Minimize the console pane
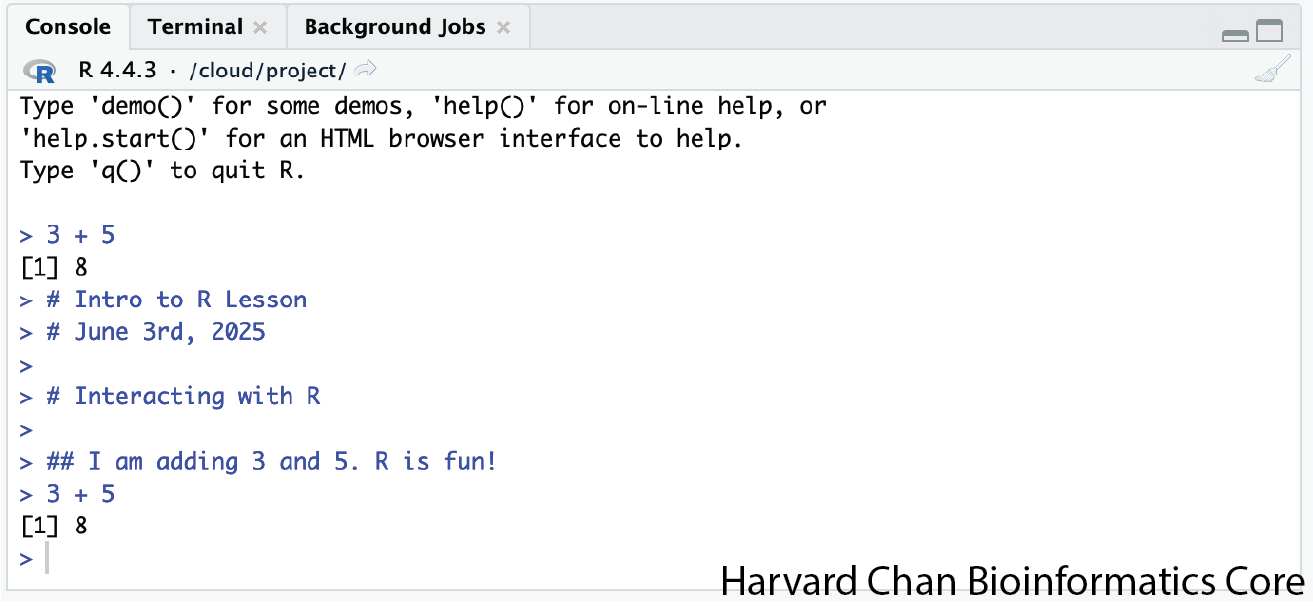The width and height of the screenshot is (1313, 606). click(1235, 35)
